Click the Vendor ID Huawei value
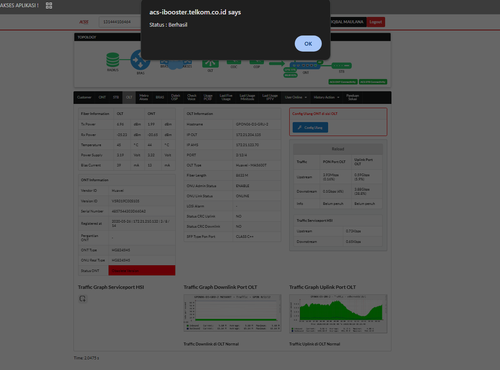Screen dimensions: 500x370 (x=117, y=191)
